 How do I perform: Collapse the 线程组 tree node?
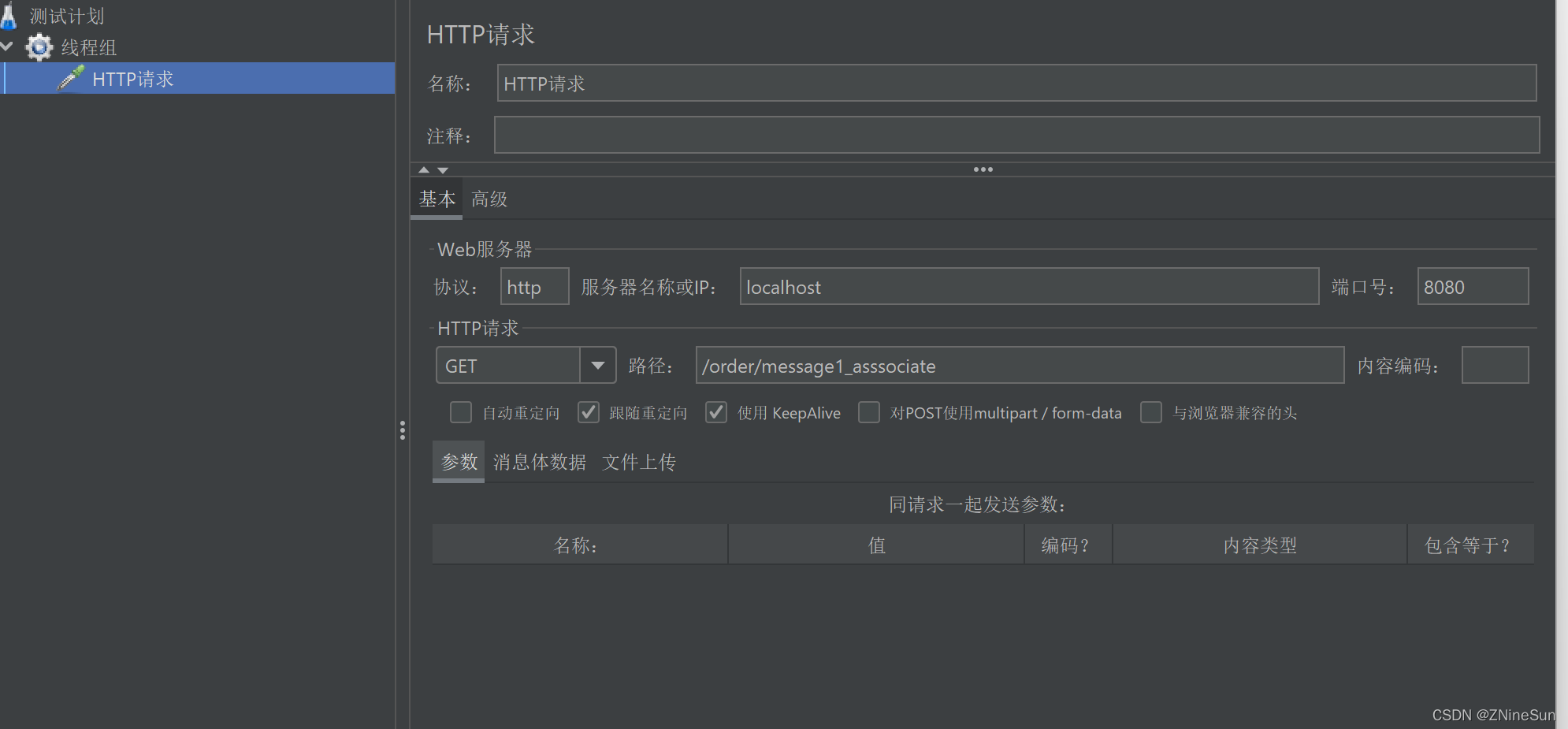click(x=7, y=46)
